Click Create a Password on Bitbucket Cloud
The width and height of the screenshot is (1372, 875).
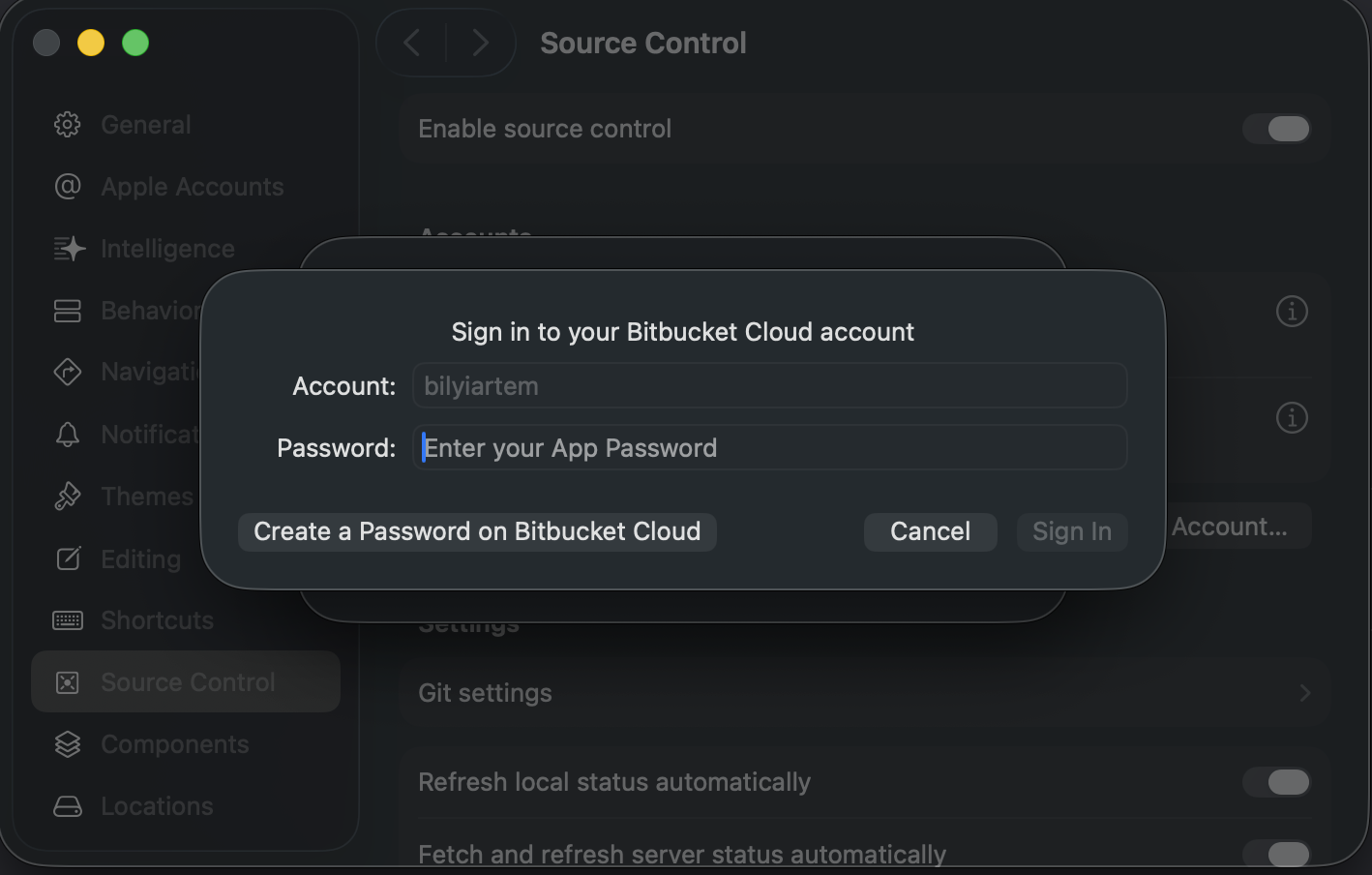477,531
